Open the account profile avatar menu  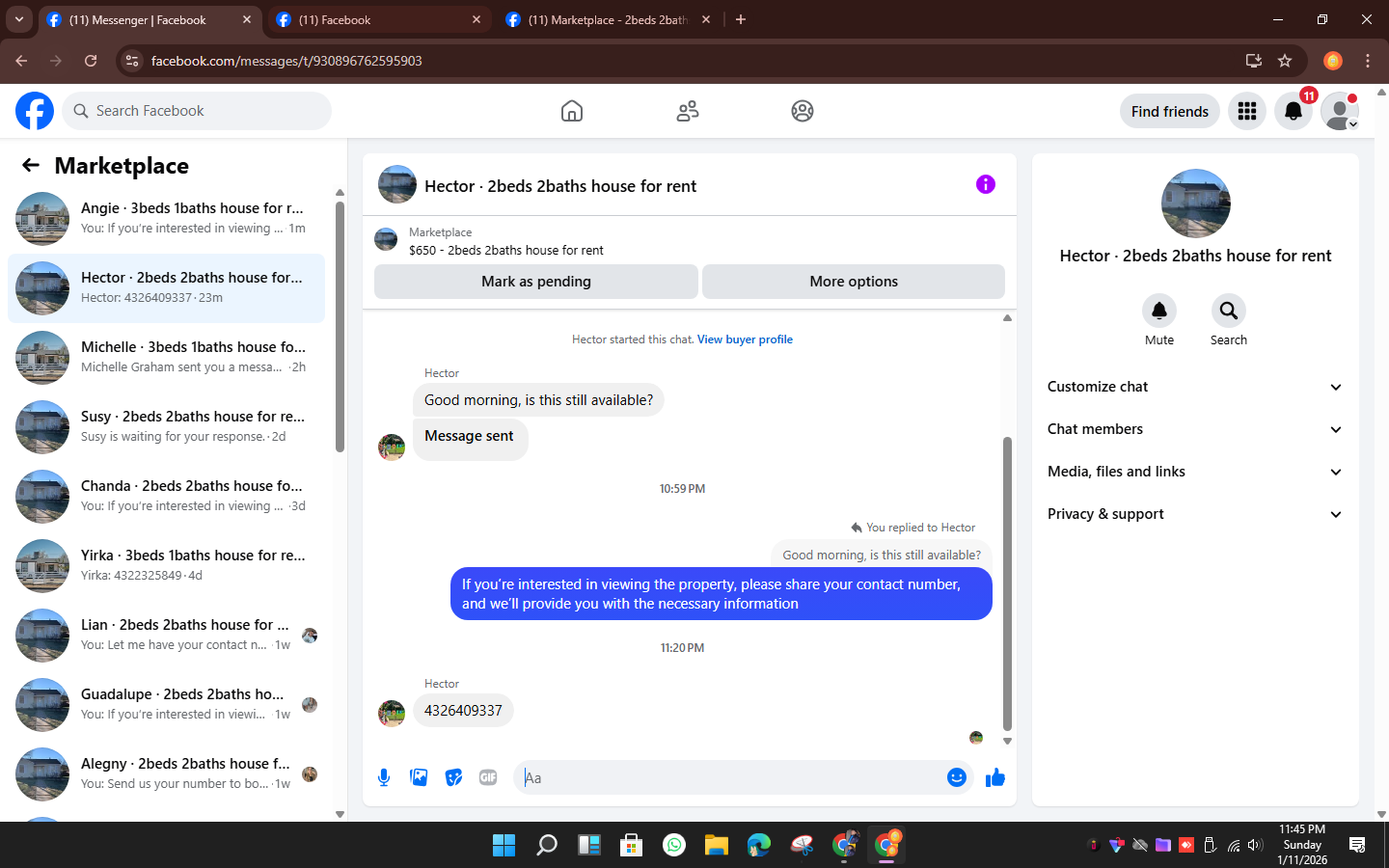point(1340,111)
